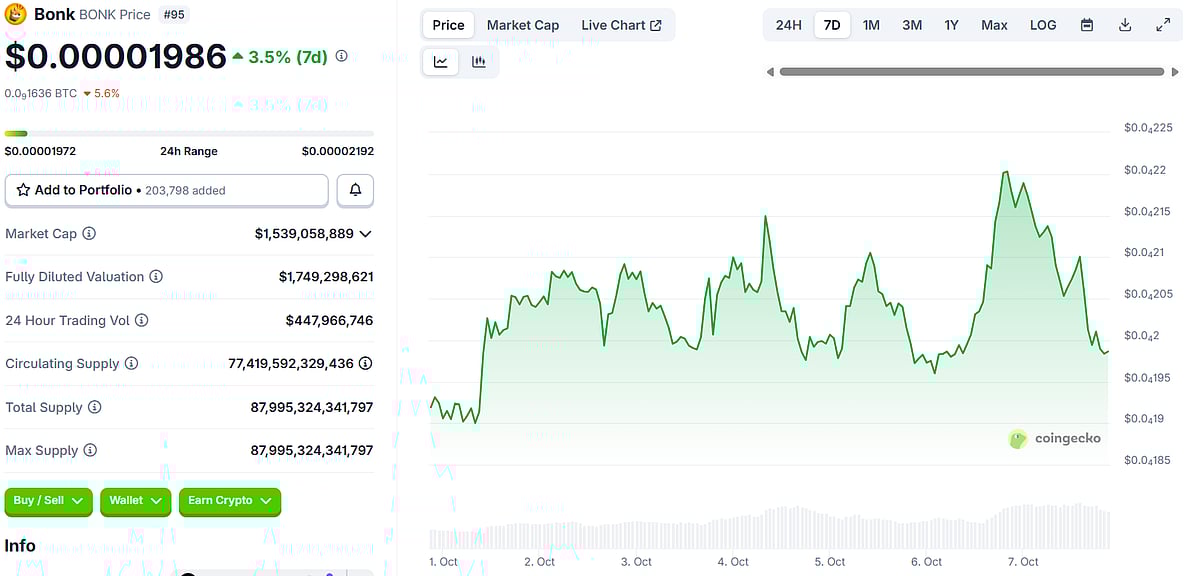
Task: Expand the Market Cap value dropdown
Action: coord(366,233)
